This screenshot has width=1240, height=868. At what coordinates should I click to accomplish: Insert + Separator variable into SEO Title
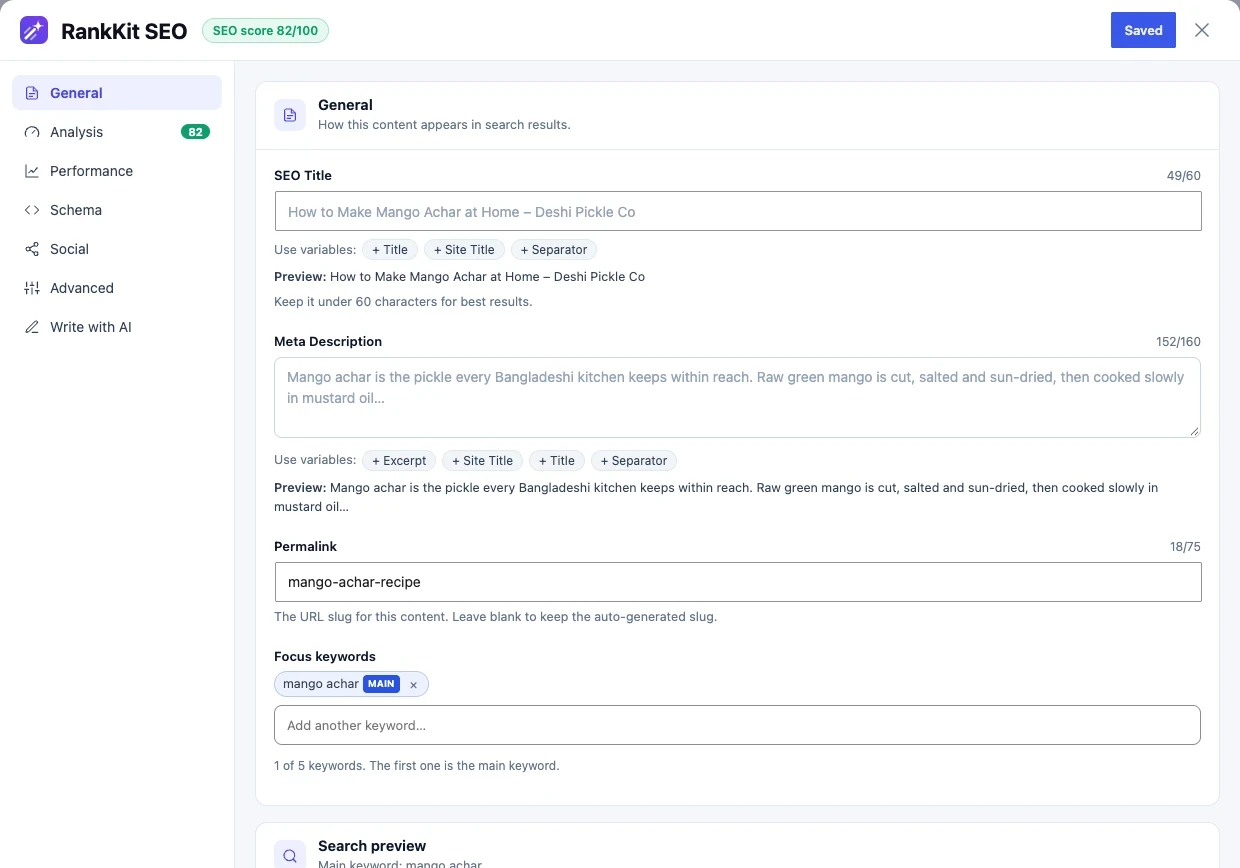pos(554,250)
